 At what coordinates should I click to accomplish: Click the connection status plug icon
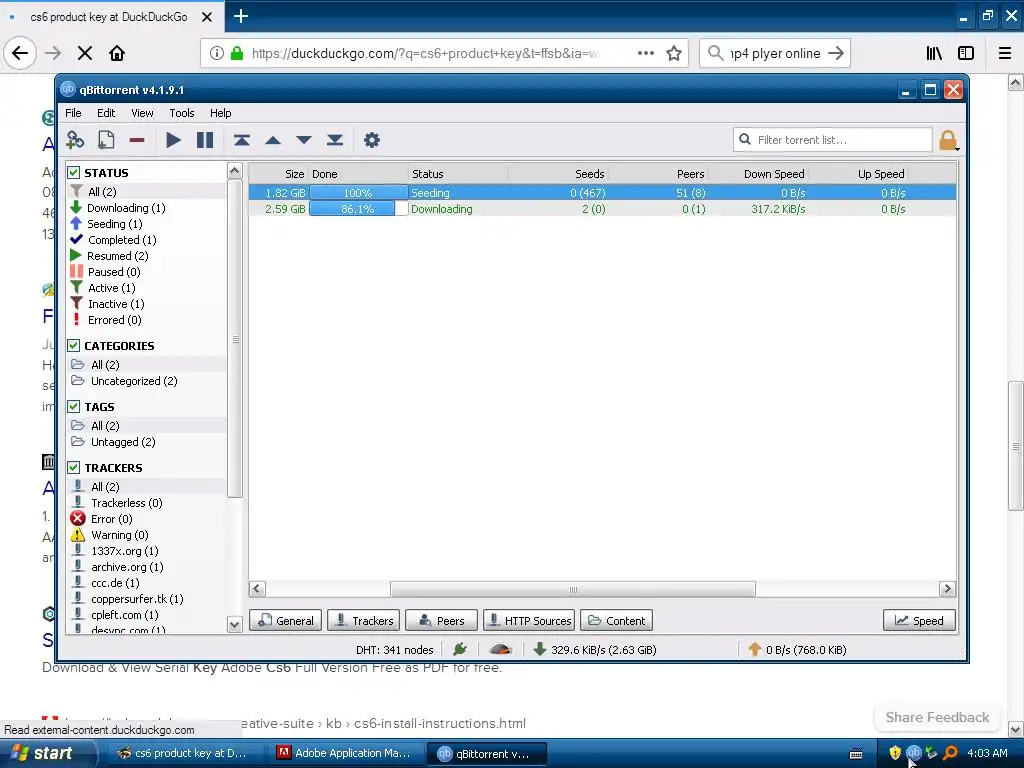tap(460, 649)
